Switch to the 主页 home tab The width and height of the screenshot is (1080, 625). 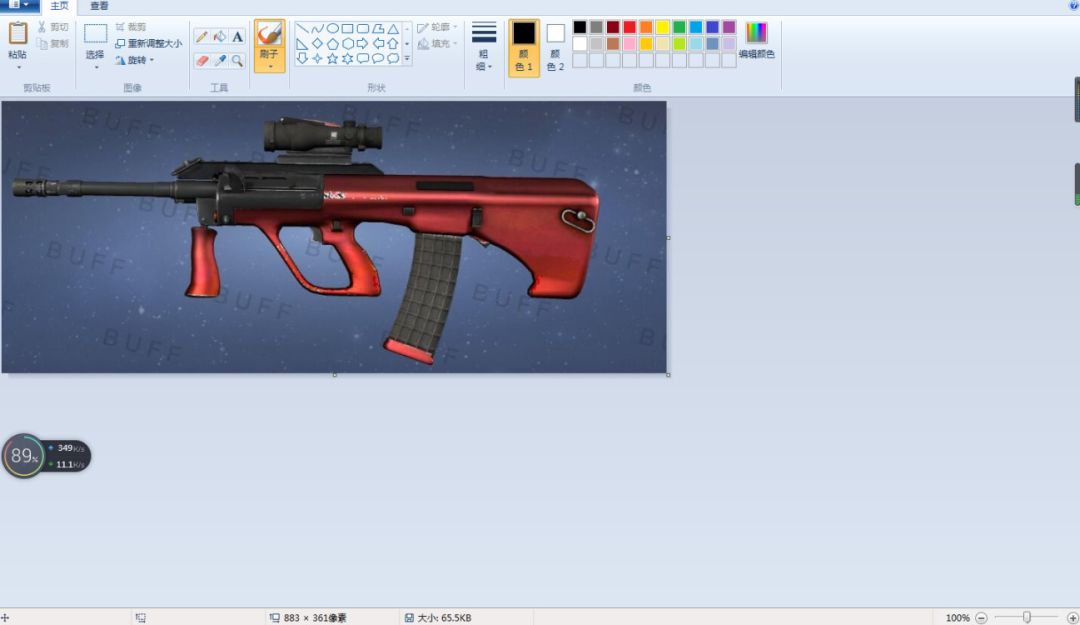[59, 6]
